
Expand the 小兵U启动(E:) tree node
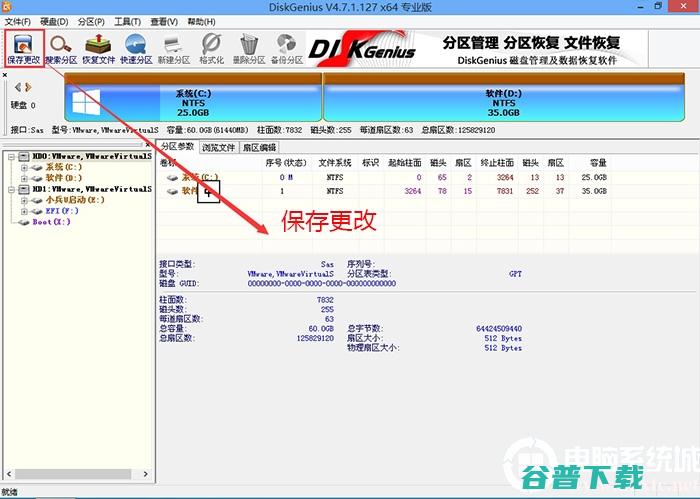click(24, 200)
